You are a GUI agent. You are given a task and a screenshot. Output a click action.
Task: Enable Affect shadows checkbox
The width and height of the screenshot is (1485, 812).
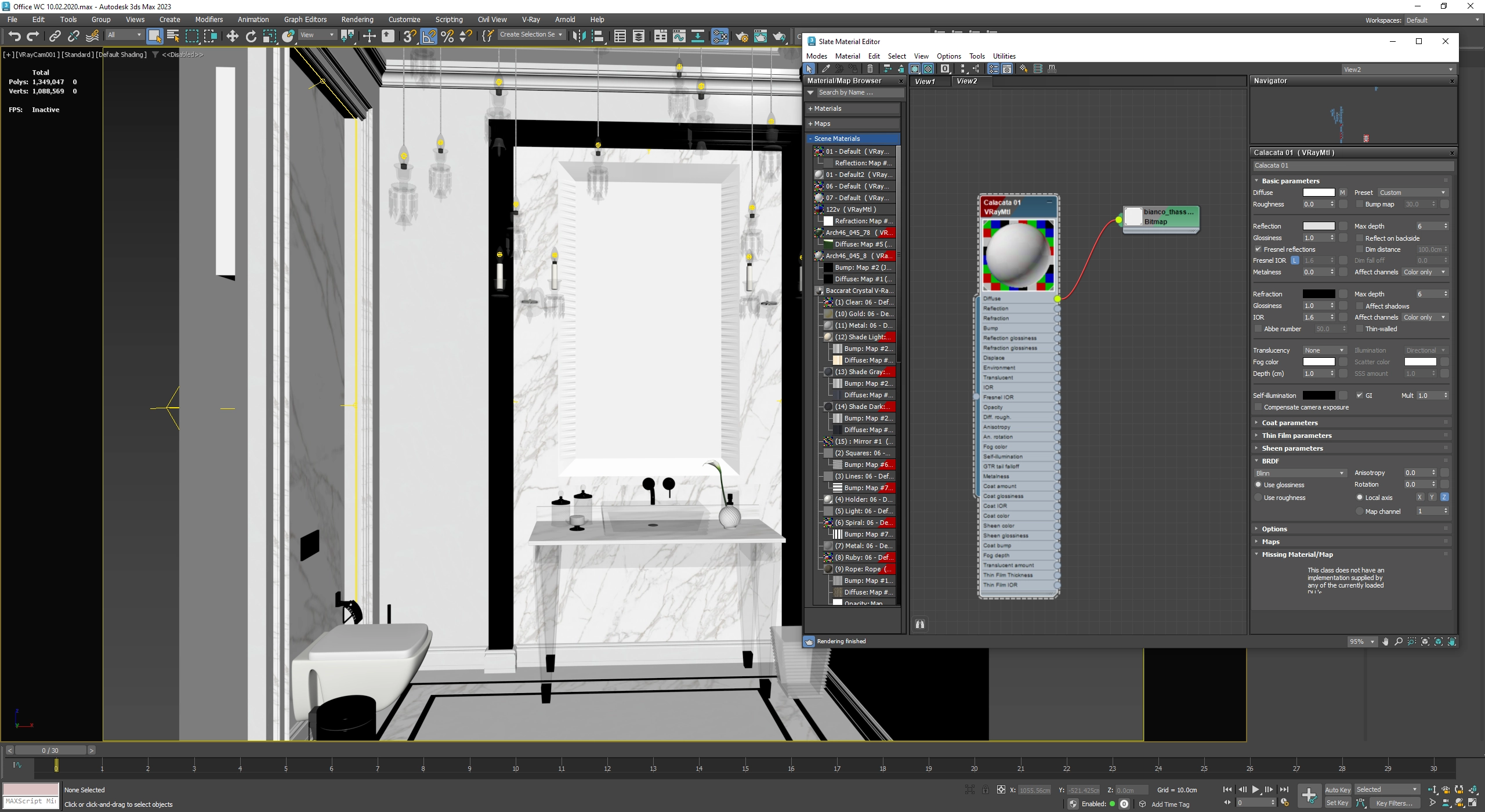[x=1359, y=306]
